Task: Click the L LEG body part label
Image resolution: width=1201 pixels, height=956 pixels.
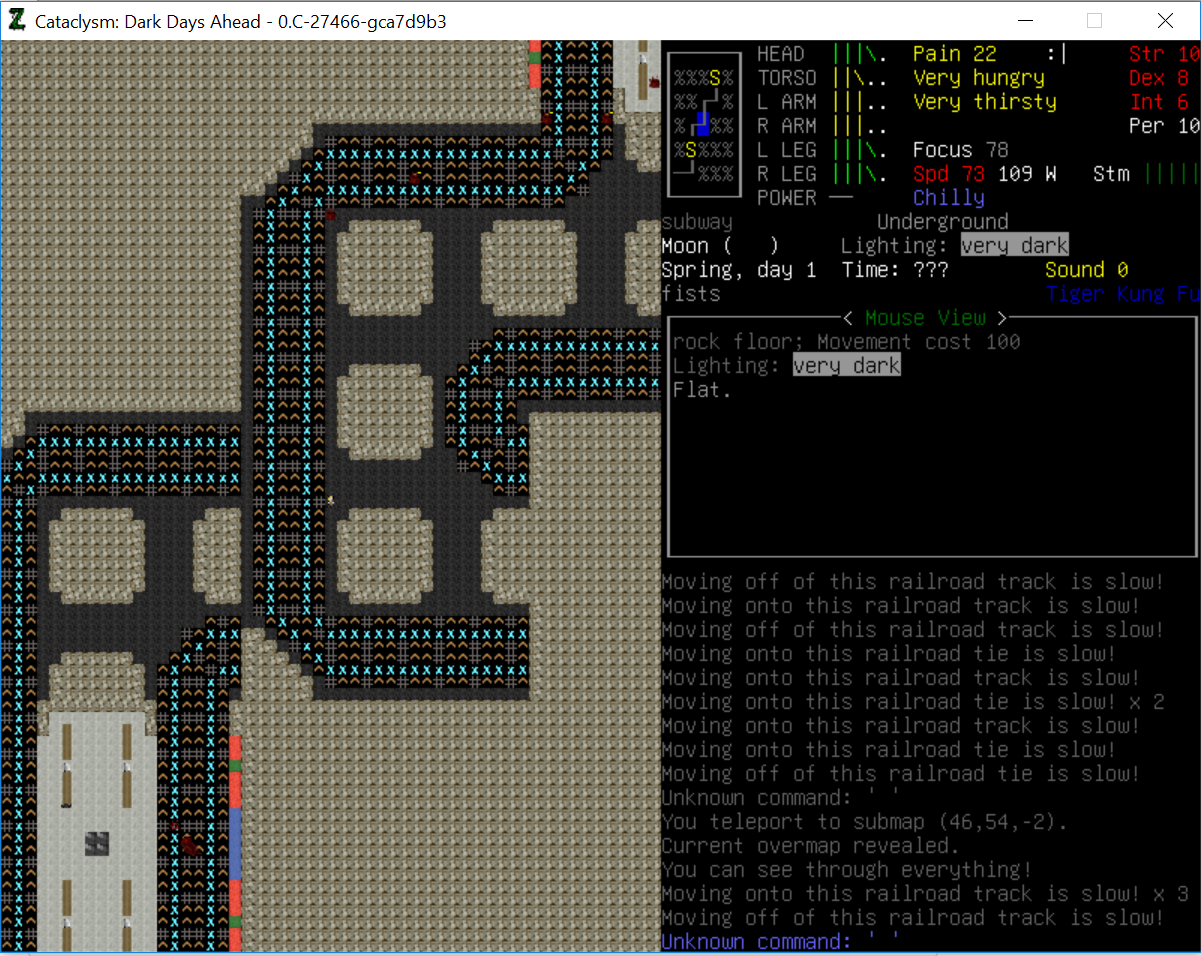Action: [x=787, y=150]
